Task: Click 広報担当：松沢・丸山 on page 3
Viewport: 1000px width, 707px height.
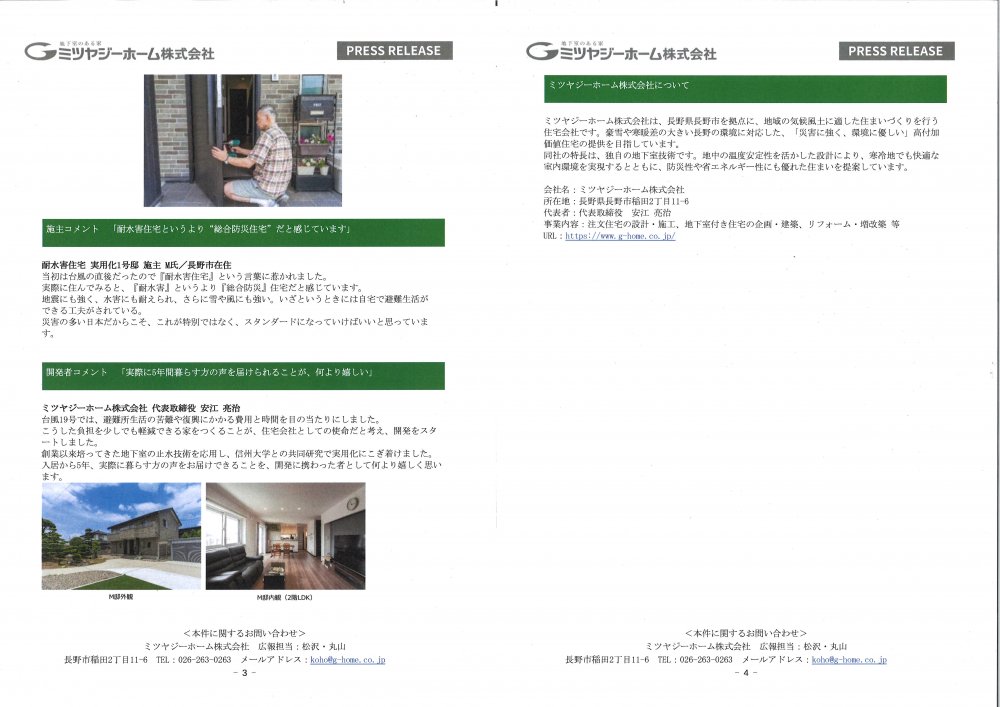Action: 302,646
